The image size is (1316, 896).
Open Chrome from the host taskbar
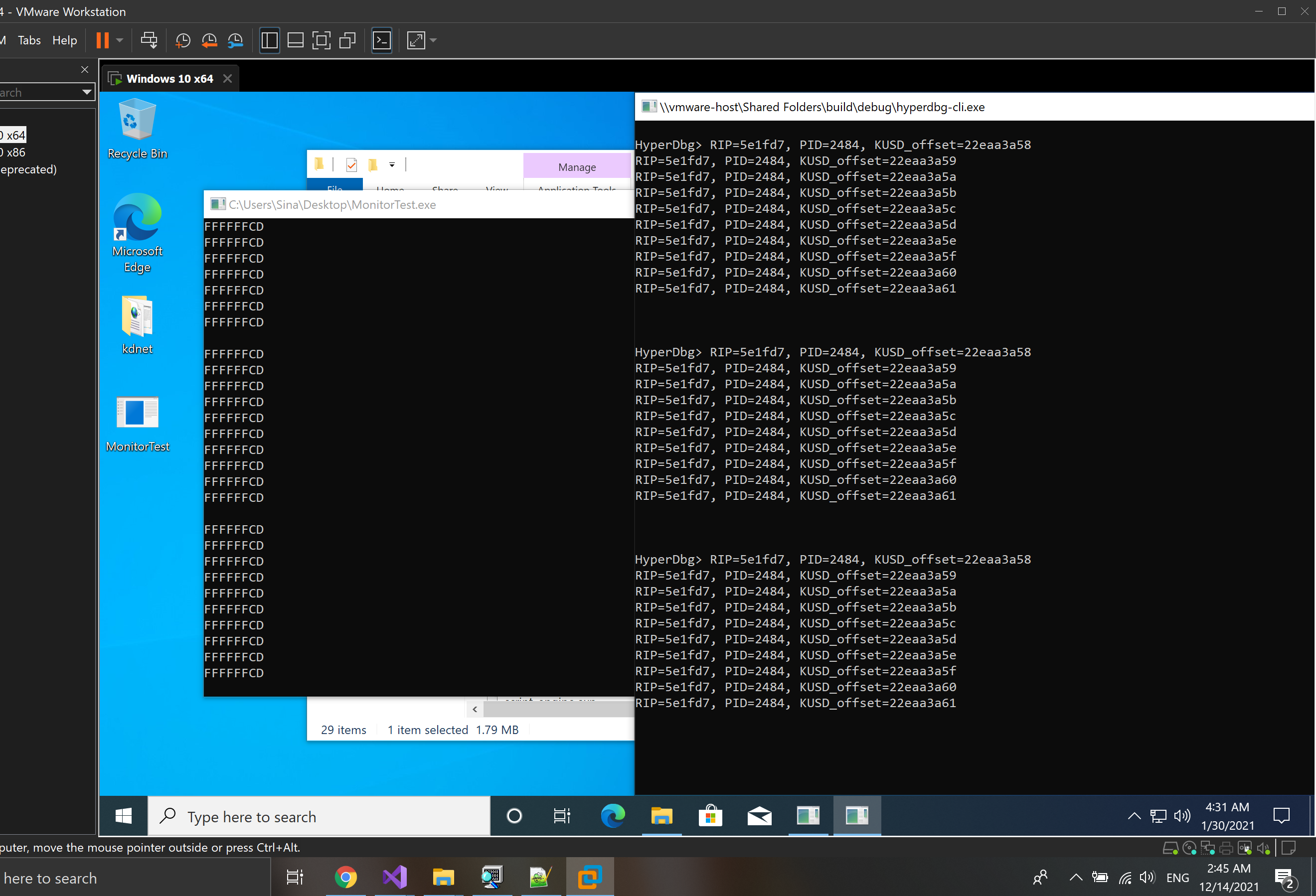tap(346, 877)
